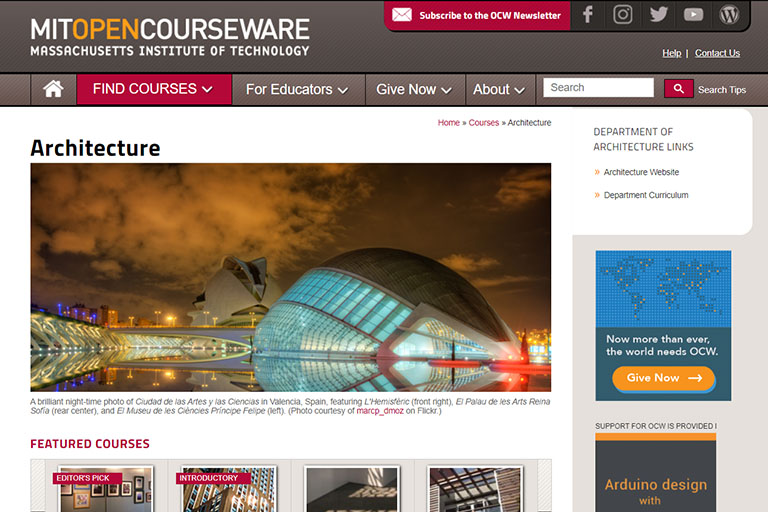Screen dimensions: 768x512
Task: Click Home in the breadcrumb
Action: click(449, 122)
